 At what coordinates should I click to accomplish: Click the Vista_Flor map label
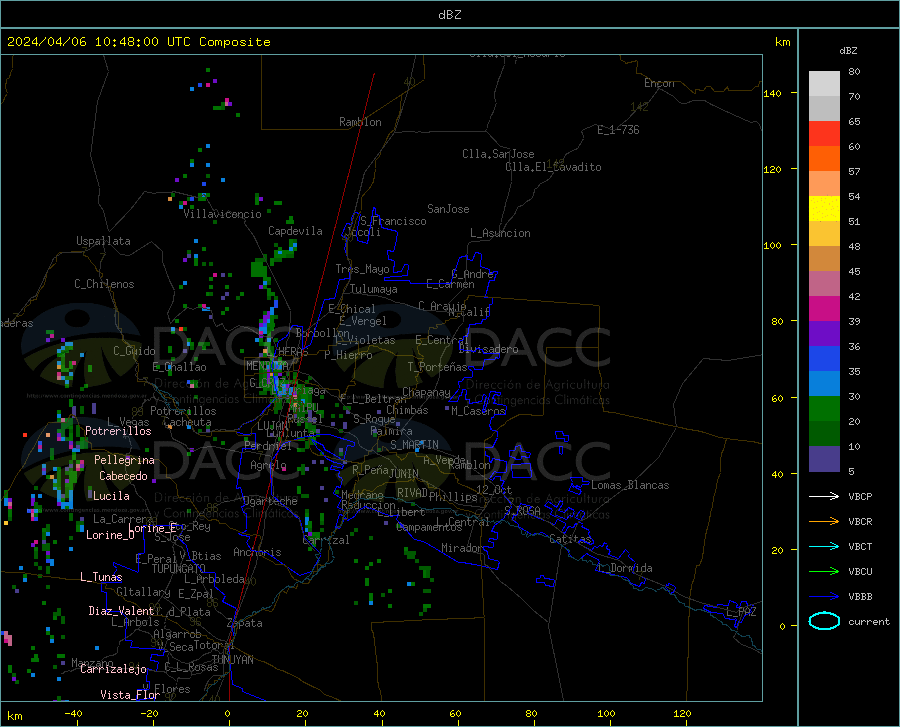[130, 695]
